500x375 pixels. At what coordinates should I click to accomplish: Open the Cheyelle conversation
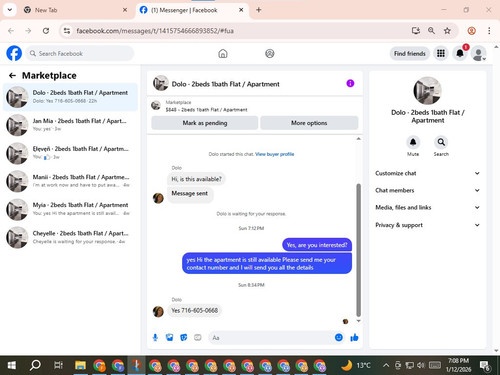click(x=70, y=237)
